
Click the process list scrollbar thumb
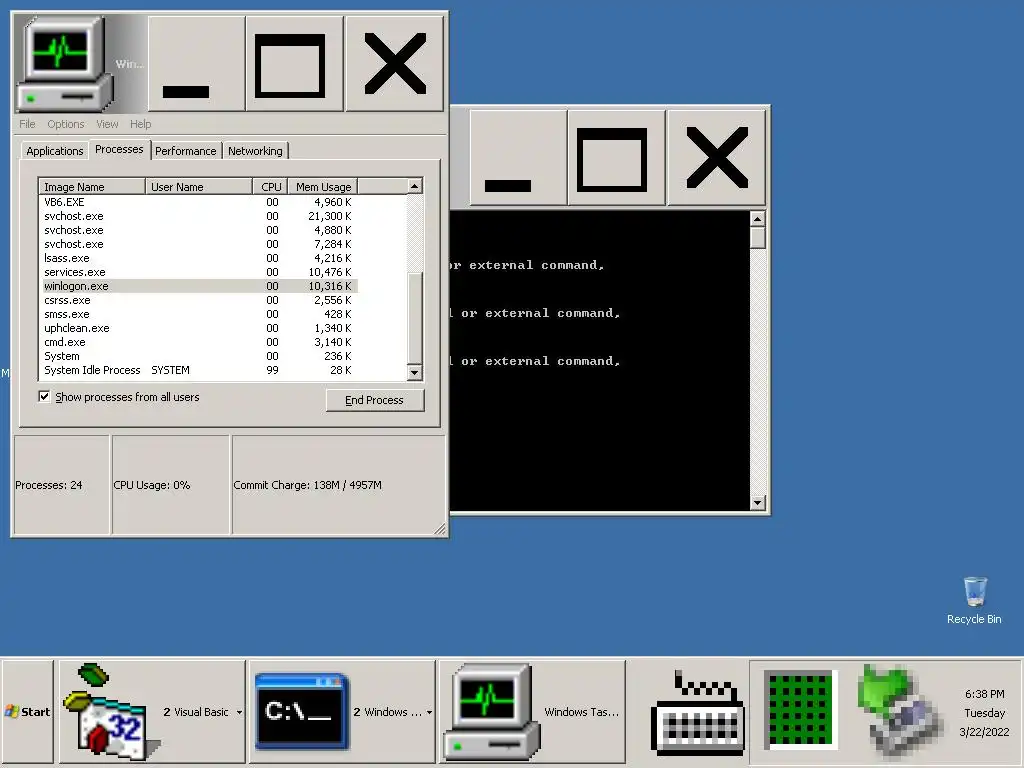pos(414,317)
